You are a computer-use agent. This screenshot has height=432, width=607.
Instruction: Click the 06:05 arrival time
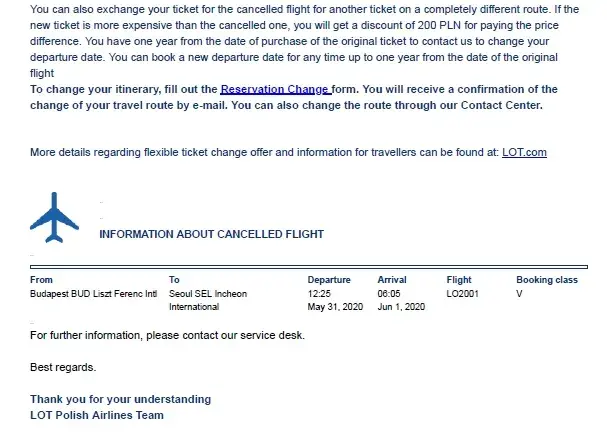click(x=389, y=294)
